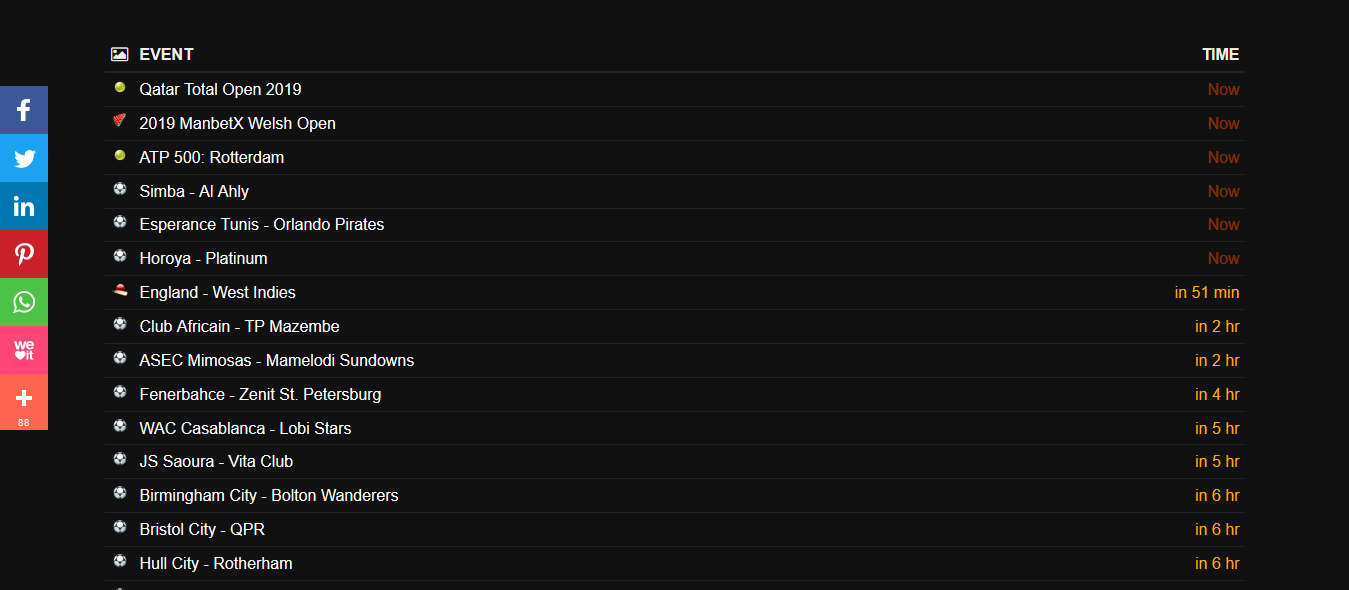The image size is (1349, 590).
Task: Share page on LinkedIn
Action: coord(24,206)
